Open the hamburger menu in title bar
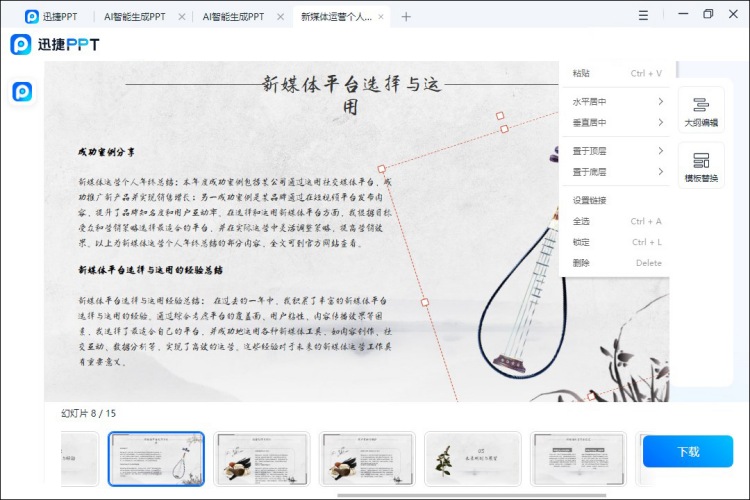 pyautogui.click(x=643, y=16)
